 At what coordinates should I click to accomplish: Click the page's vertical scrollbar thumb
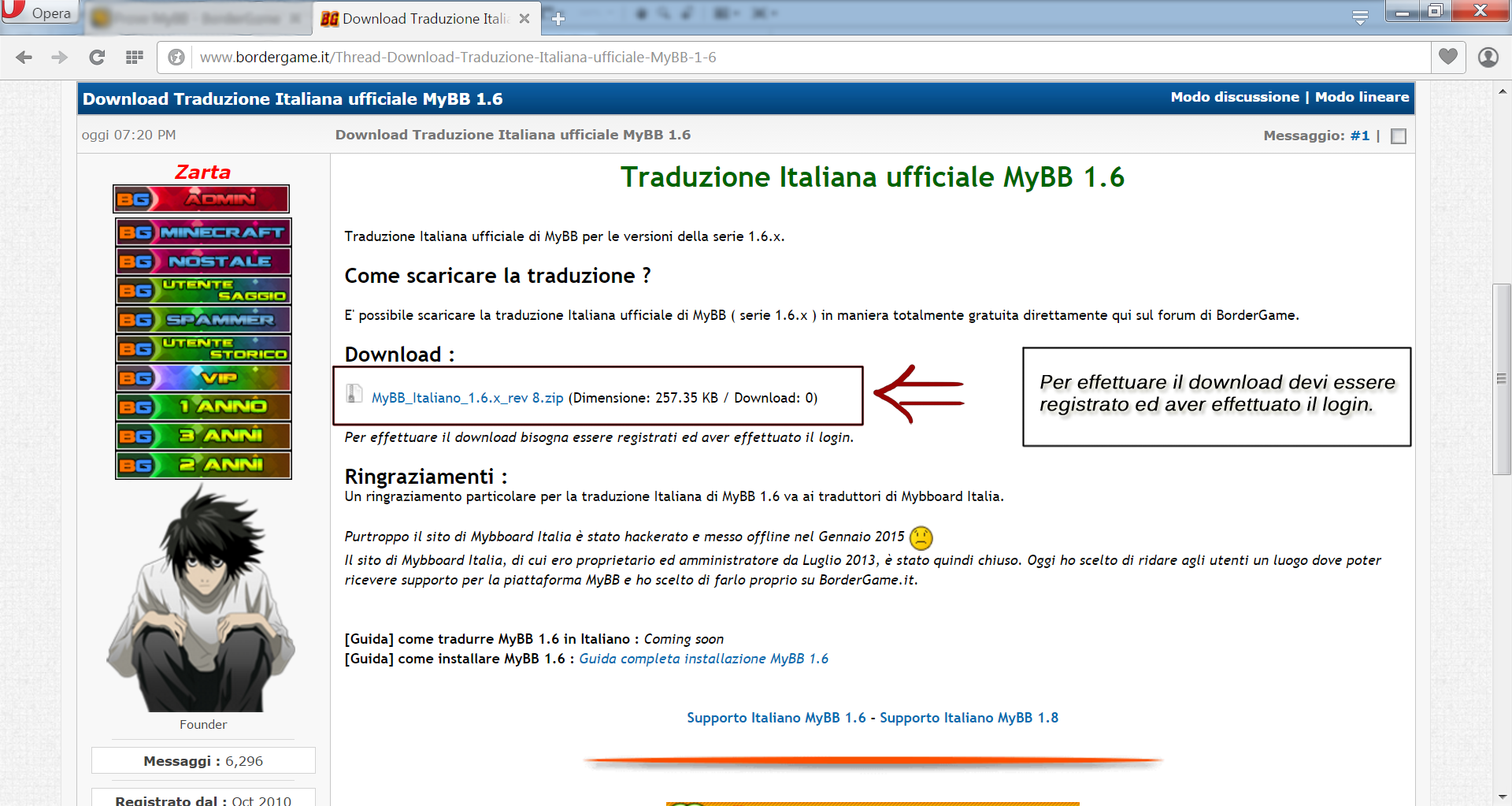pos(1502,379)
